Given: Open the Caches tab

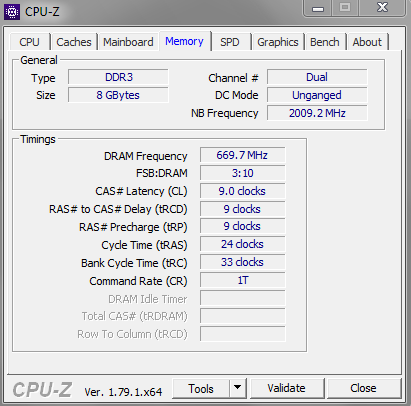Looking at the screenshot, I should click(74, 42).
